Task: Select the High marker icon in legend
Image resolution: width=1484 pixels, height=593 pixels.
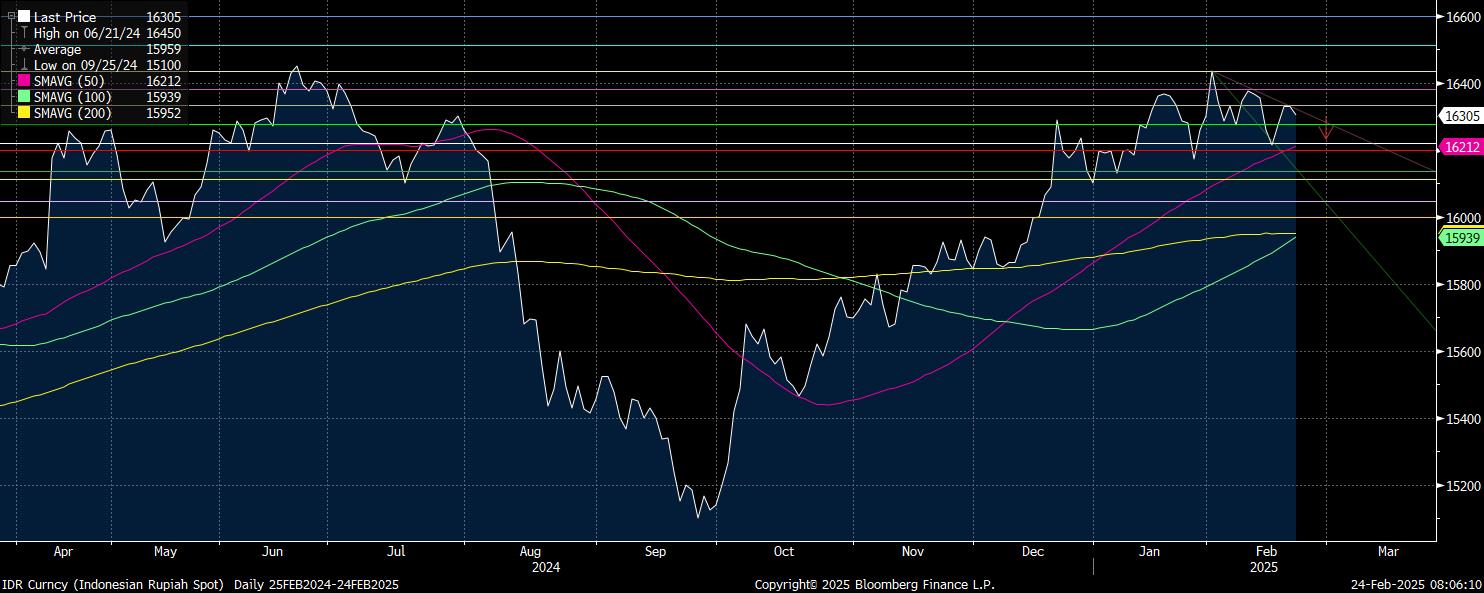Action: click(24, 33)
